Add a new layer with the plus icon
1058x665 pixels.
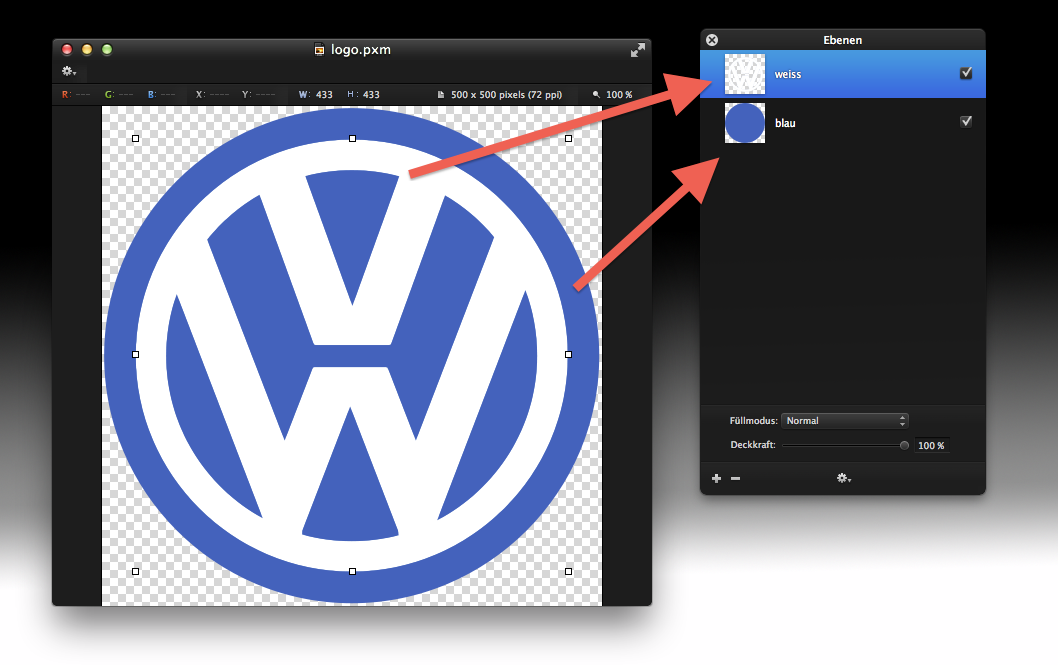[x=717, y=478]
